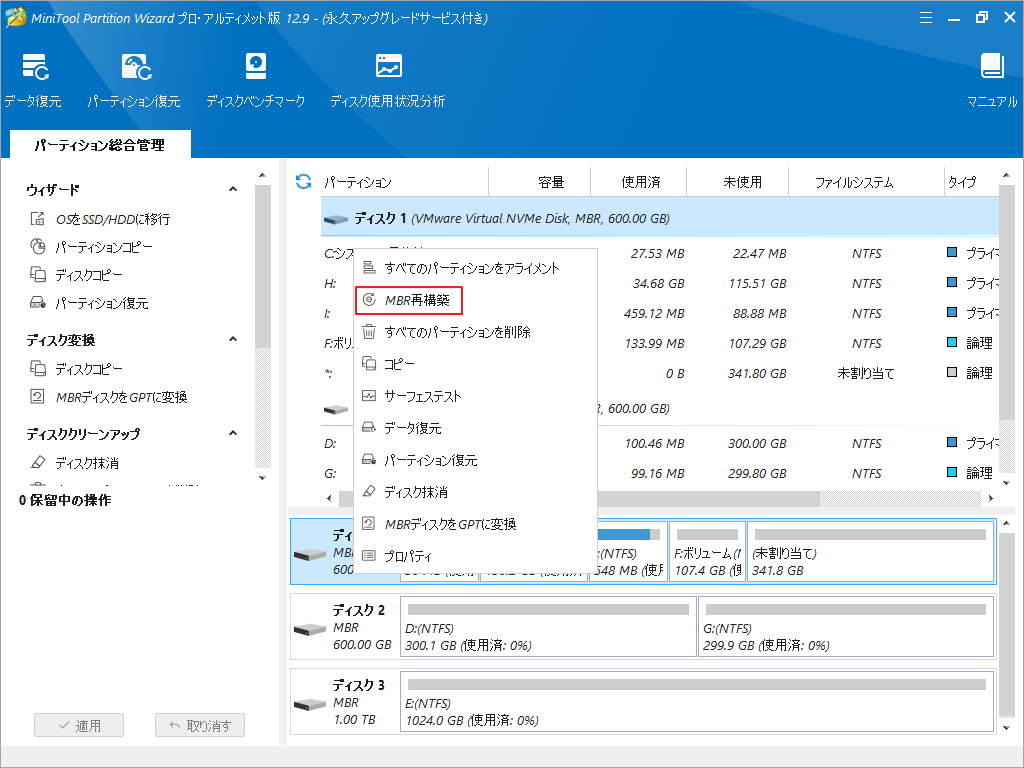
Task: Click the blue primary type swatch for H: row
Action: coord(952,283)
